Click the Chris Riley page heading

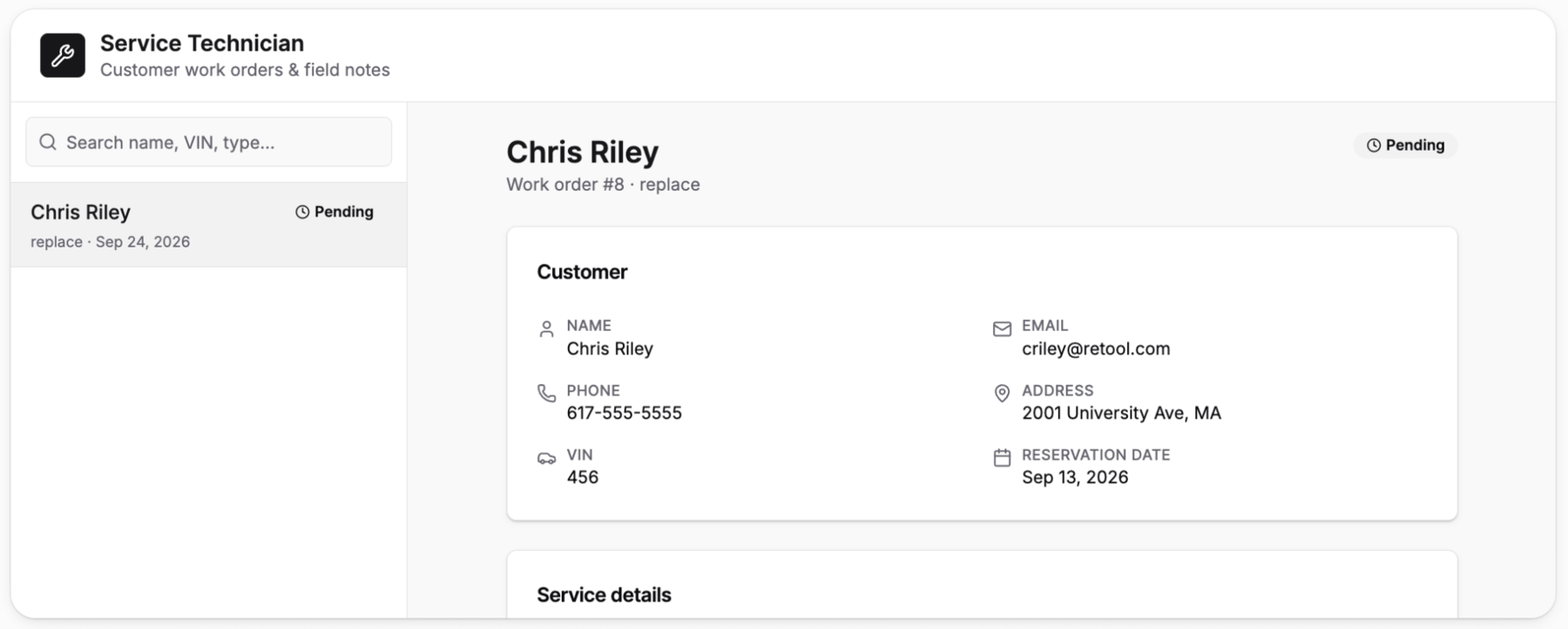(583, 152)
